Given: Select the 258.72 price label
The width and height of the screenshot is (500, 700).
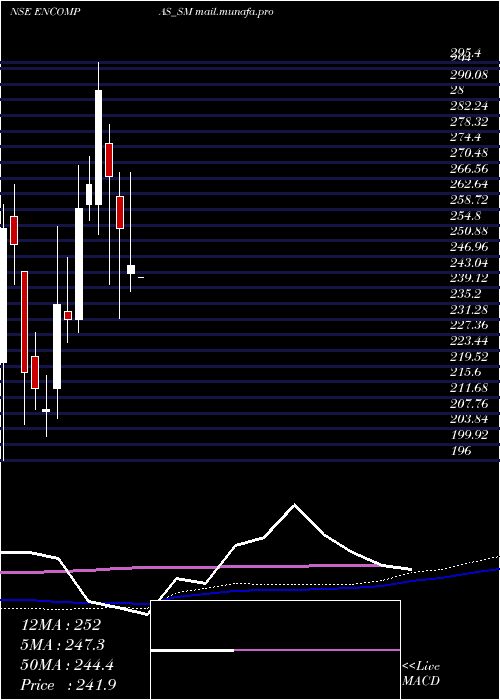Looking at the screenshot, I should [x=469, y=200].
